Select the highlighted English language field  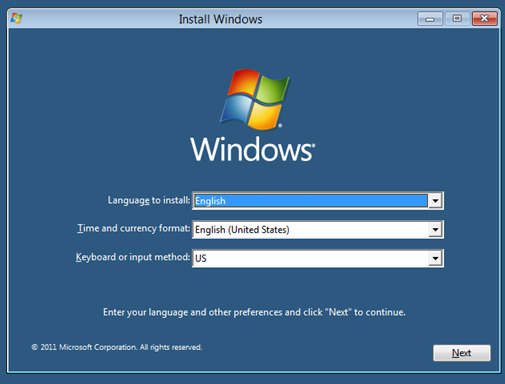311,201
